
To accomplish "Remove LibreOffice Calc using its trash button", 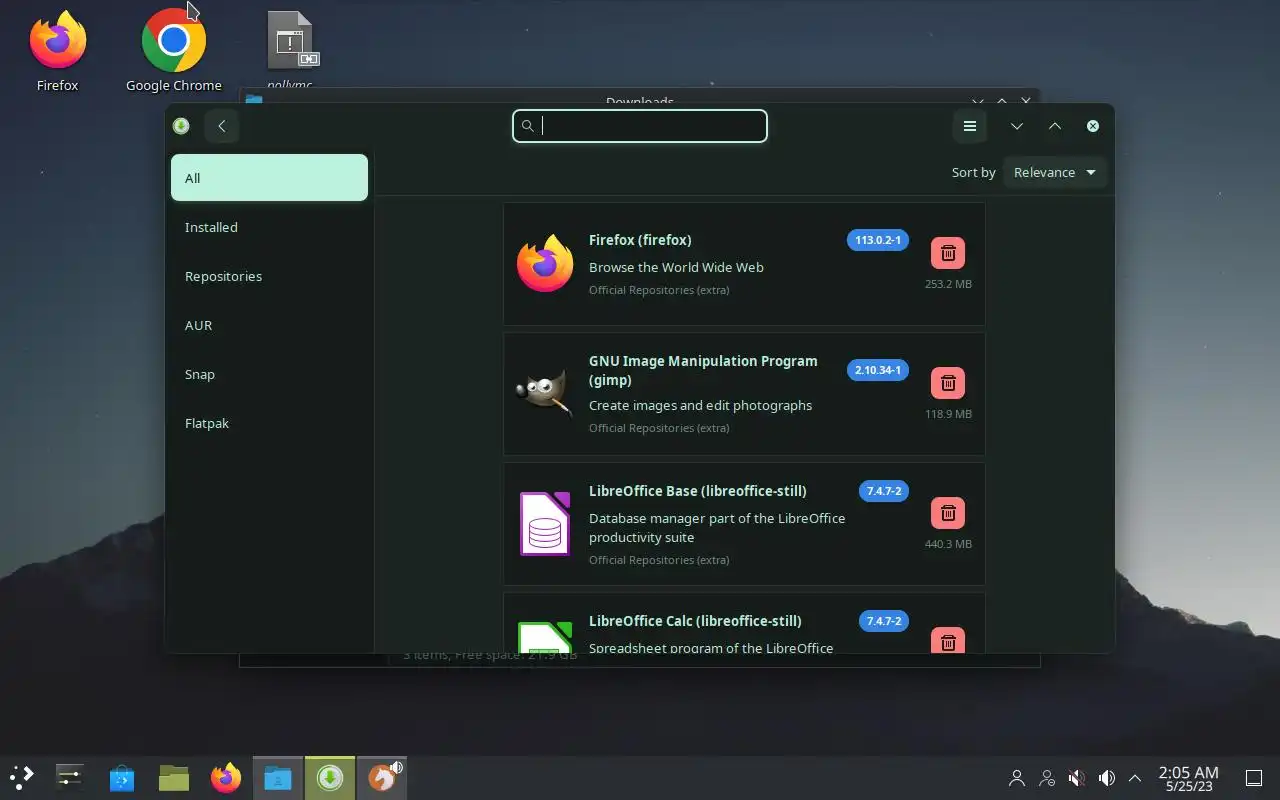I will point(948,640).
